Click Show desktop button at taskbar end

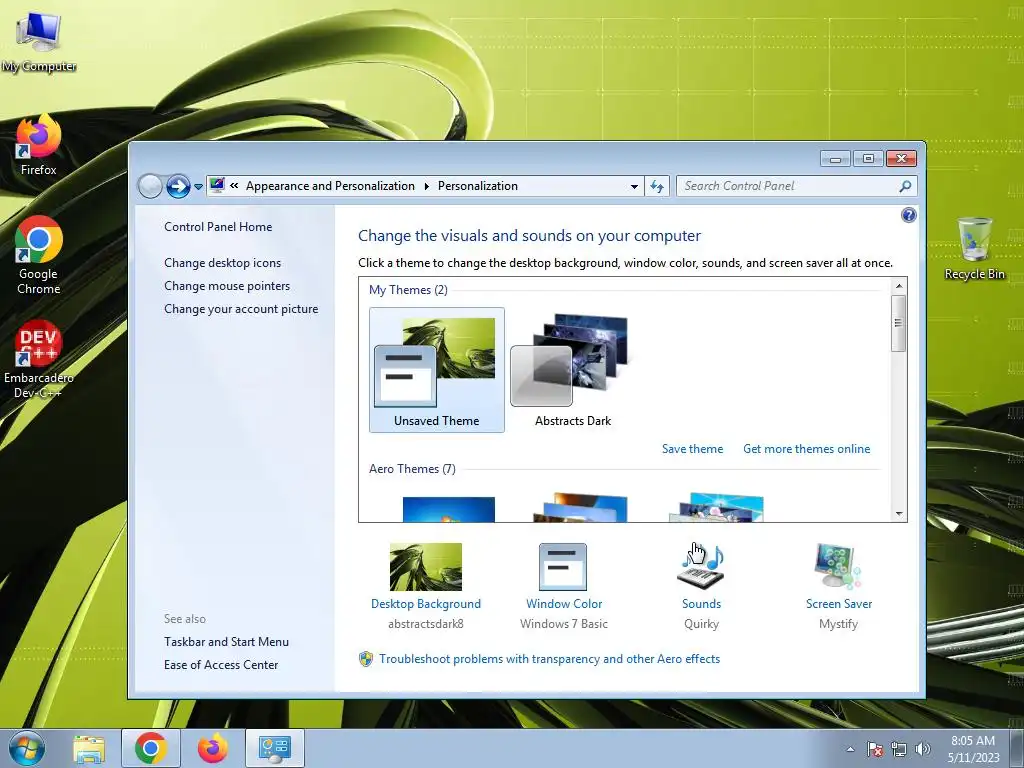(1019, 748)
